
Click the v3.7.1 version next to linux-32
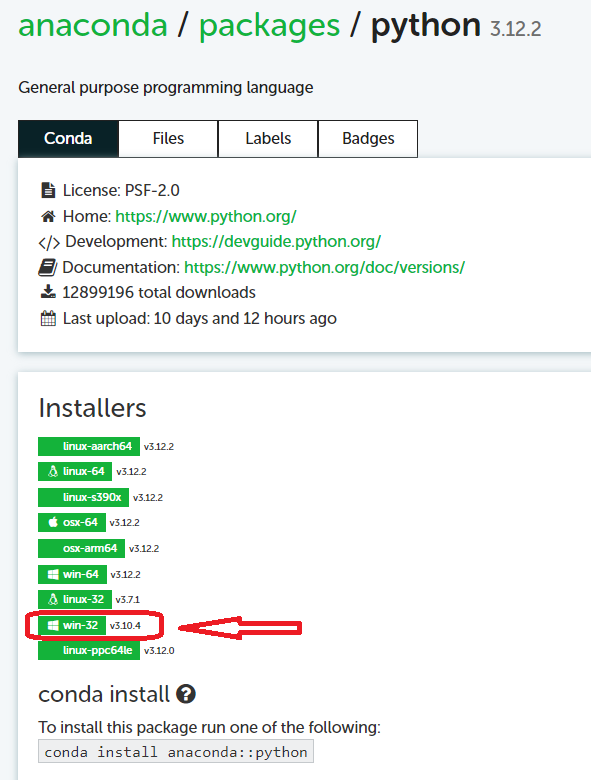point(127,600)
